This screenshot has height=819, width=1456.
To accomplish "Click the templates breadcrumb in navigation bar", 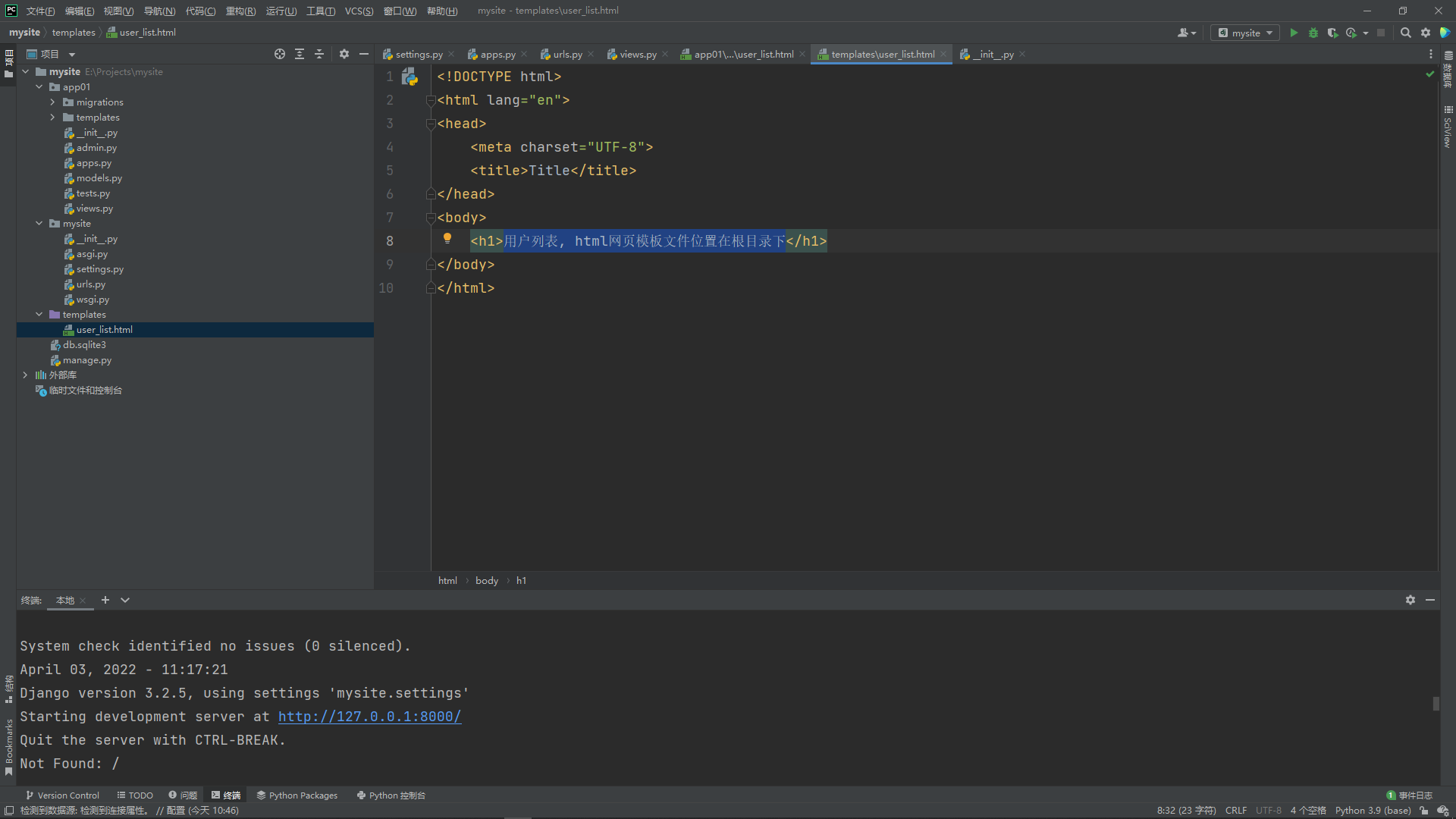I will (74, 33).
